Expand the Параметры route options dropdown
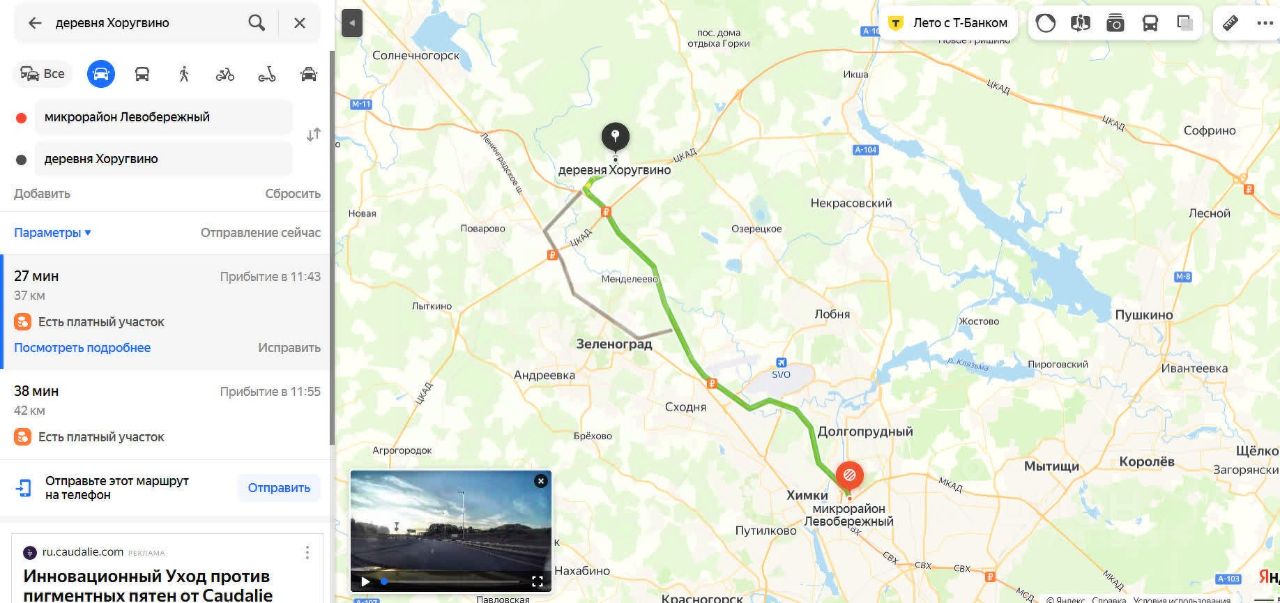Viewport: 1280px width, 603px height. point(52,232)
